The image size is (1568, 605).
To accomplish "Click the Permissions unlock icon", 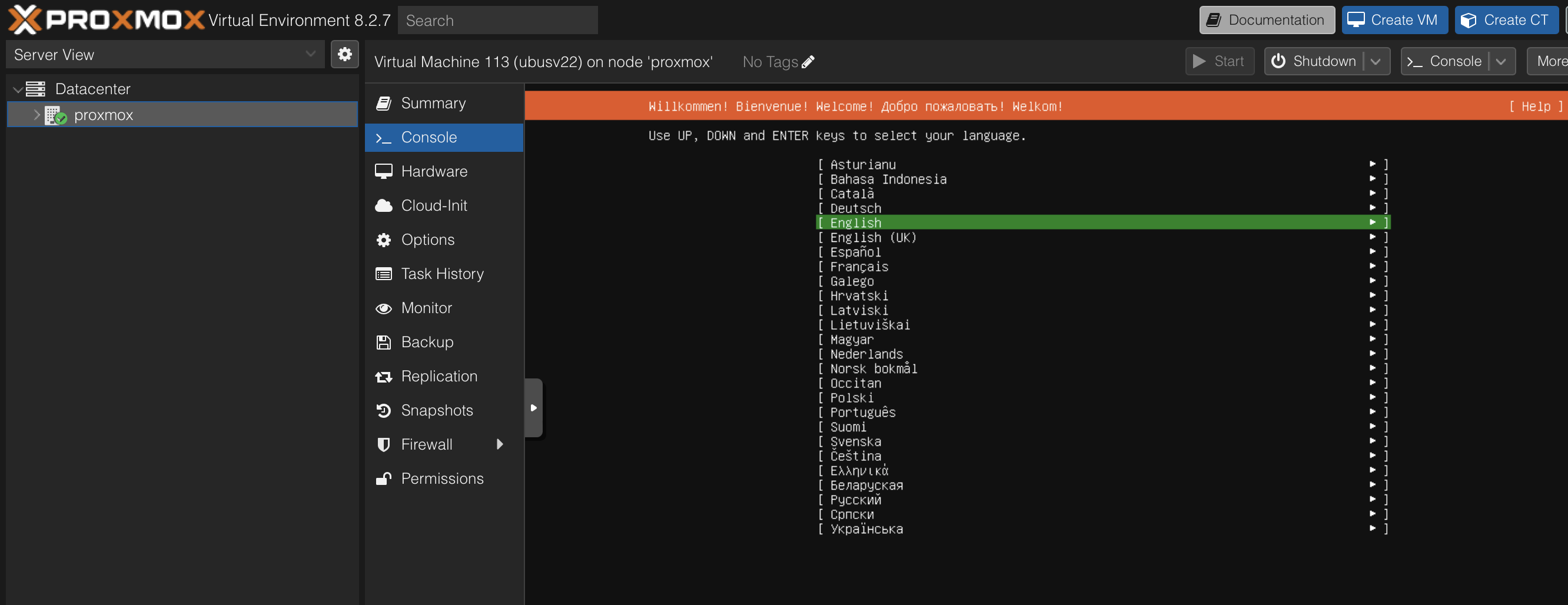I will pos(384,479).
